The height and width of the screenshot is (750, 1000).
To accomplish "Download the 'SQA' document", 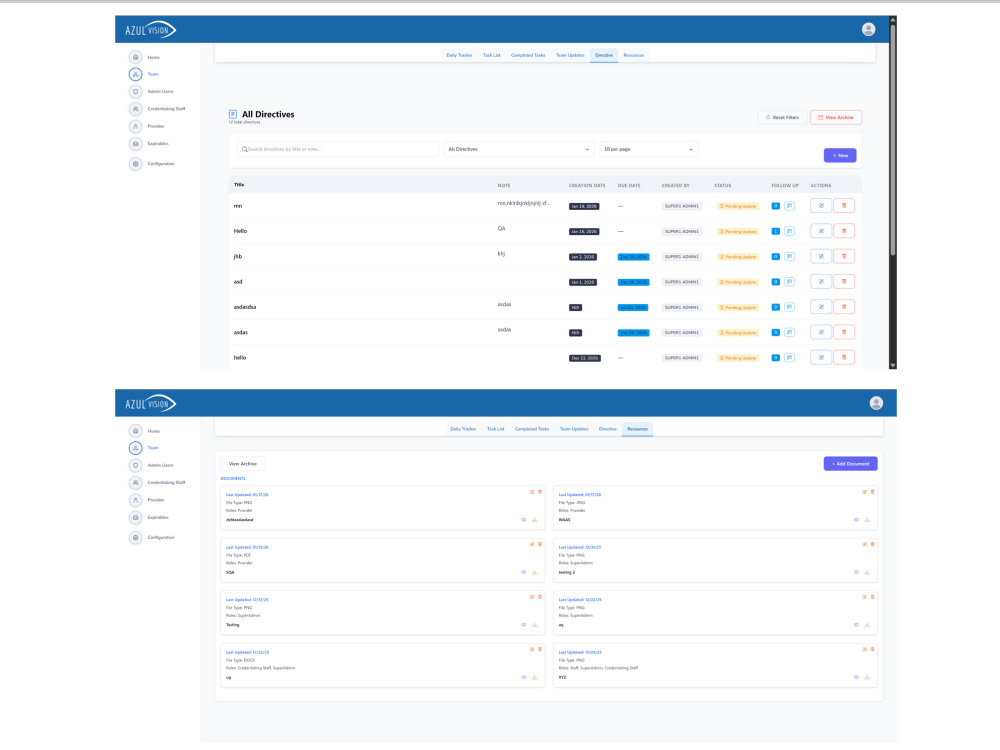I will 534,572.
